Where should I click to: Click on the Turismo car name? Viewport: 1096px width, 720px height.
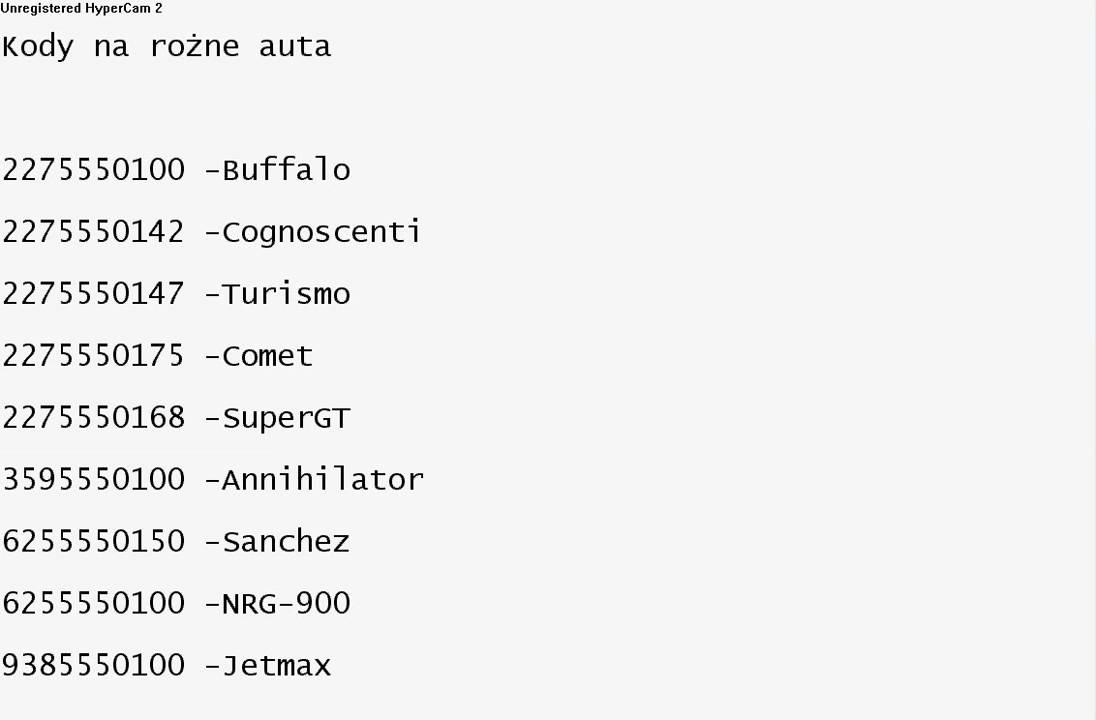286,294
